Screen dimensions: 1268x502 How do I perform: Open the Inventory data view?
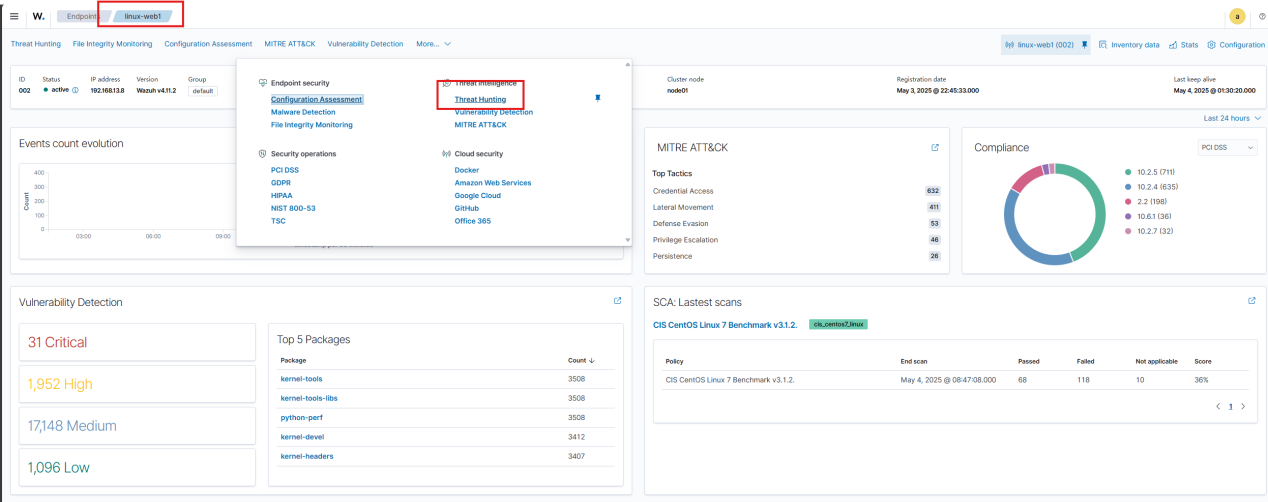pyautogui.click(x=1129, y=45)
